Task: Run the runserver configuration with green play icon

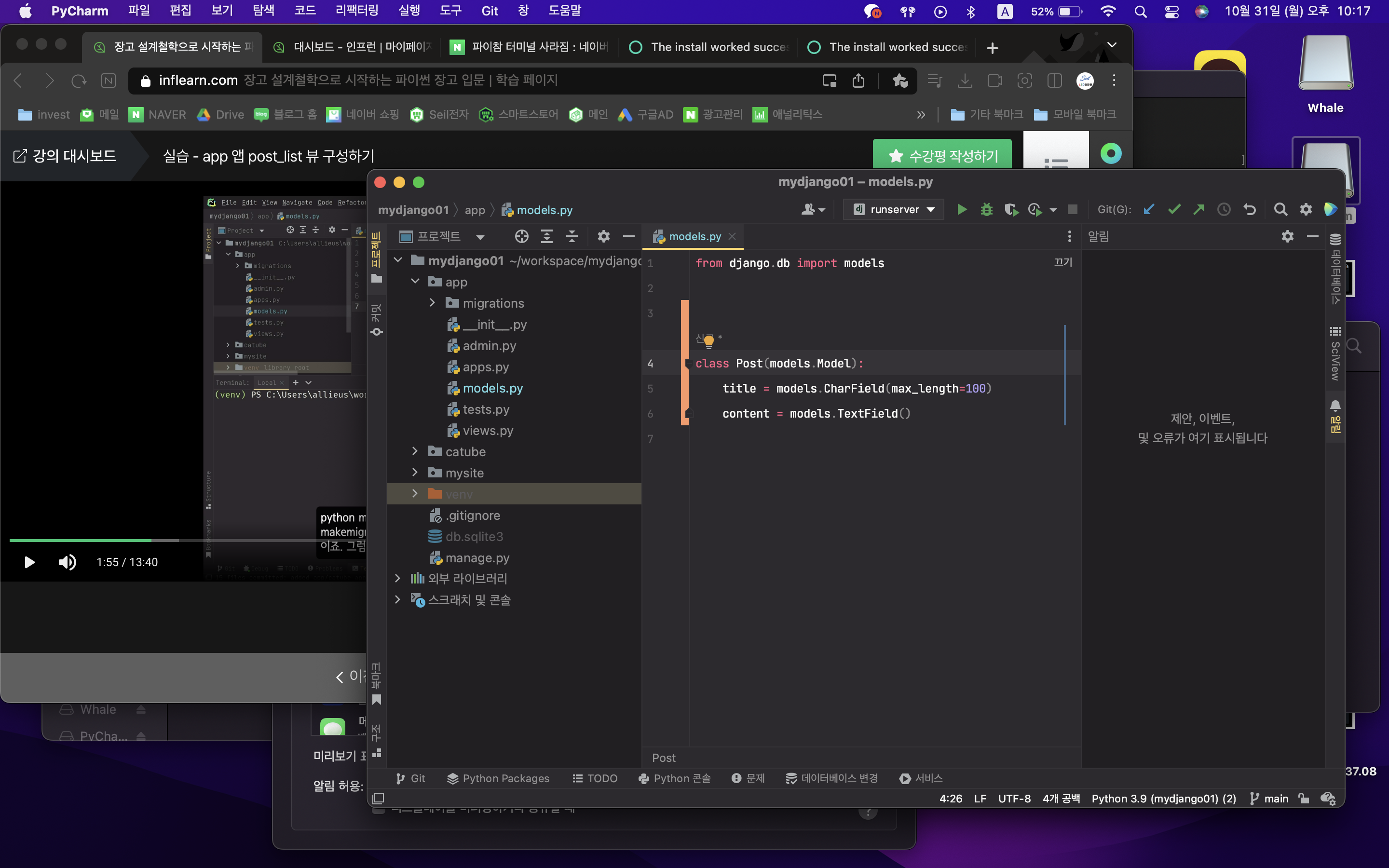Action: click(962, 210)
